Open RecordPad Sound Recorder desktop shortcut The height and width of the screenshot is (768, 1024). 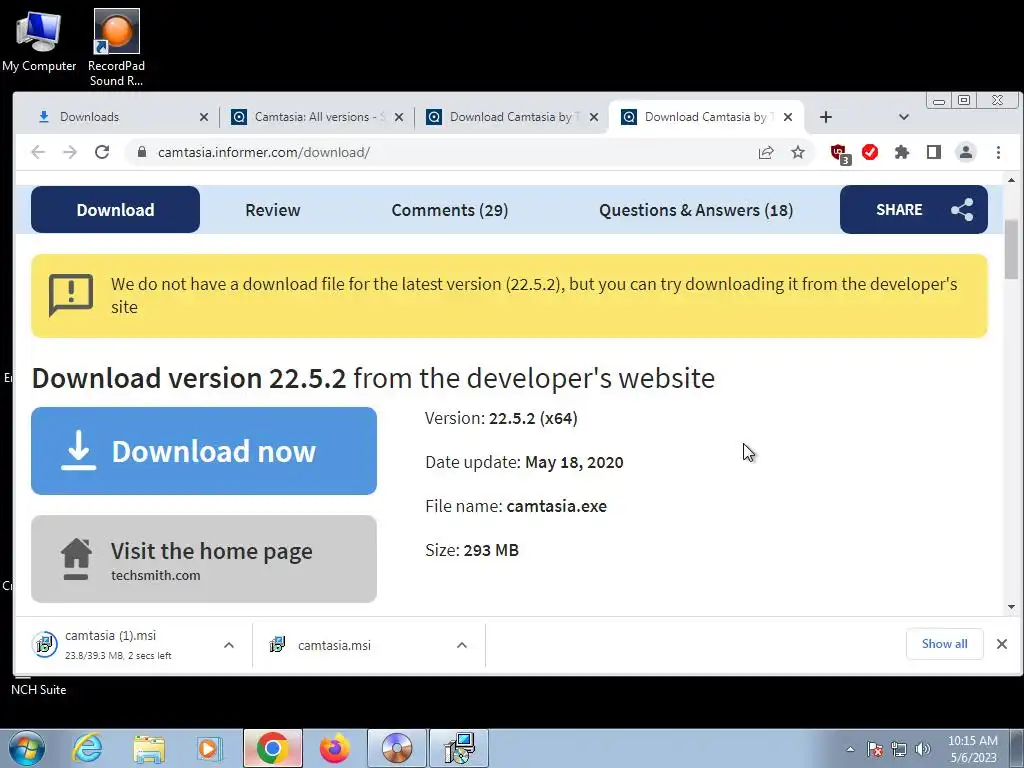(116, 48)
